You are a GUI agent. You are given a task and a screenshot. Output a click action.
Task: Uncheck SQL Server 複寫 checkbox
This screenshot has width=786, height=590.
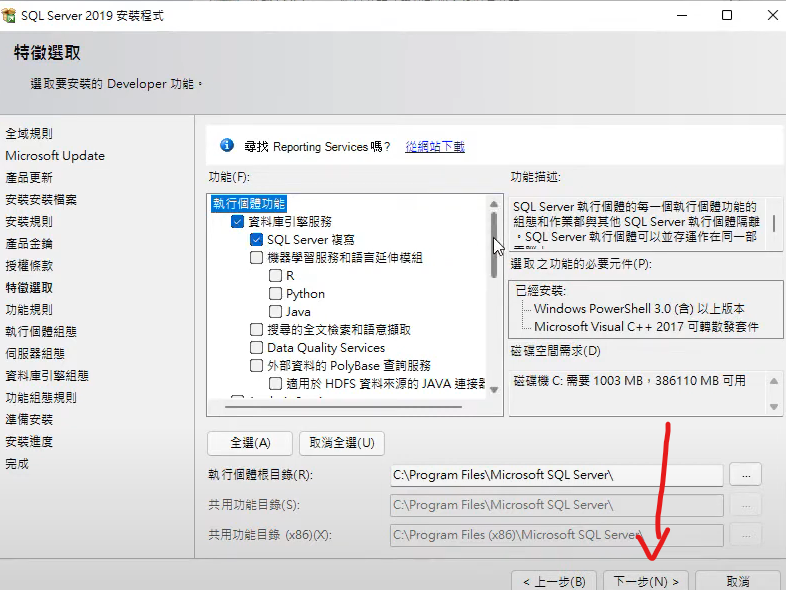[256, 240]
